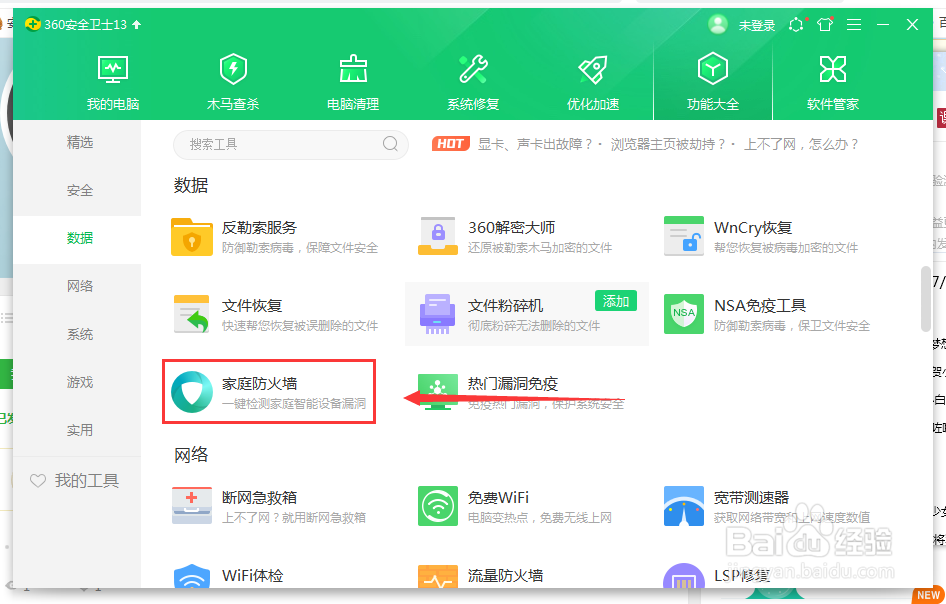Open 文件粉碎机 shredder icon
The width and height of the screenshot is (946, 604).
[x=437, y=314]
